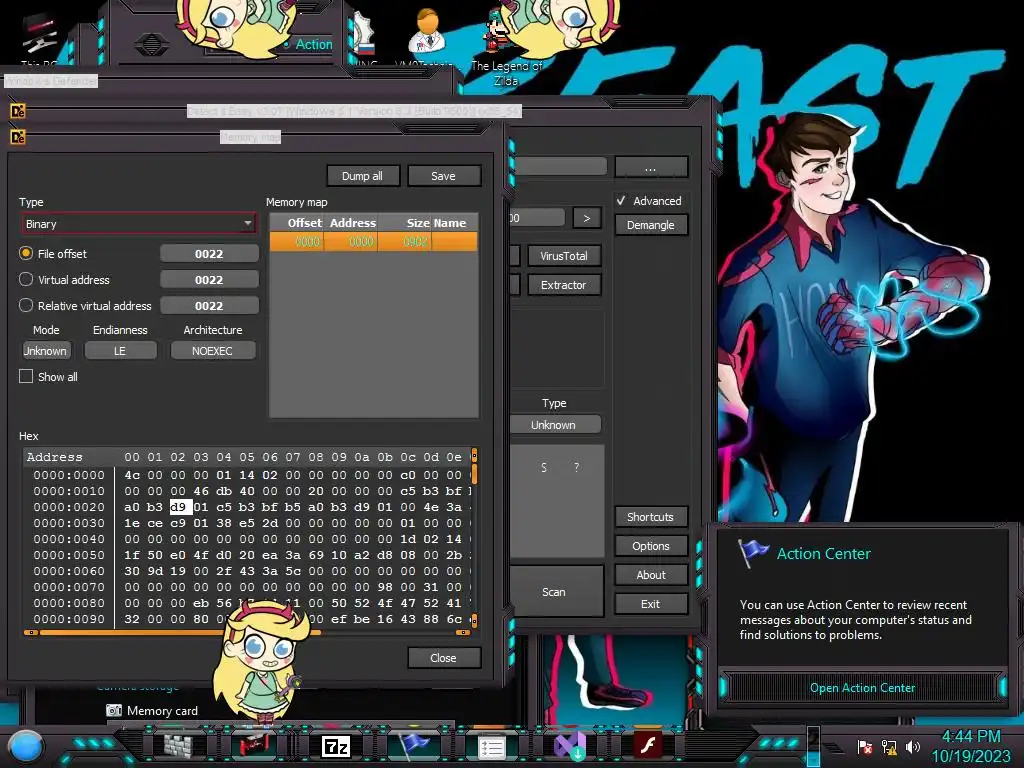Open the blue flag Action Center taskbar icon

[x=414, y=745]
